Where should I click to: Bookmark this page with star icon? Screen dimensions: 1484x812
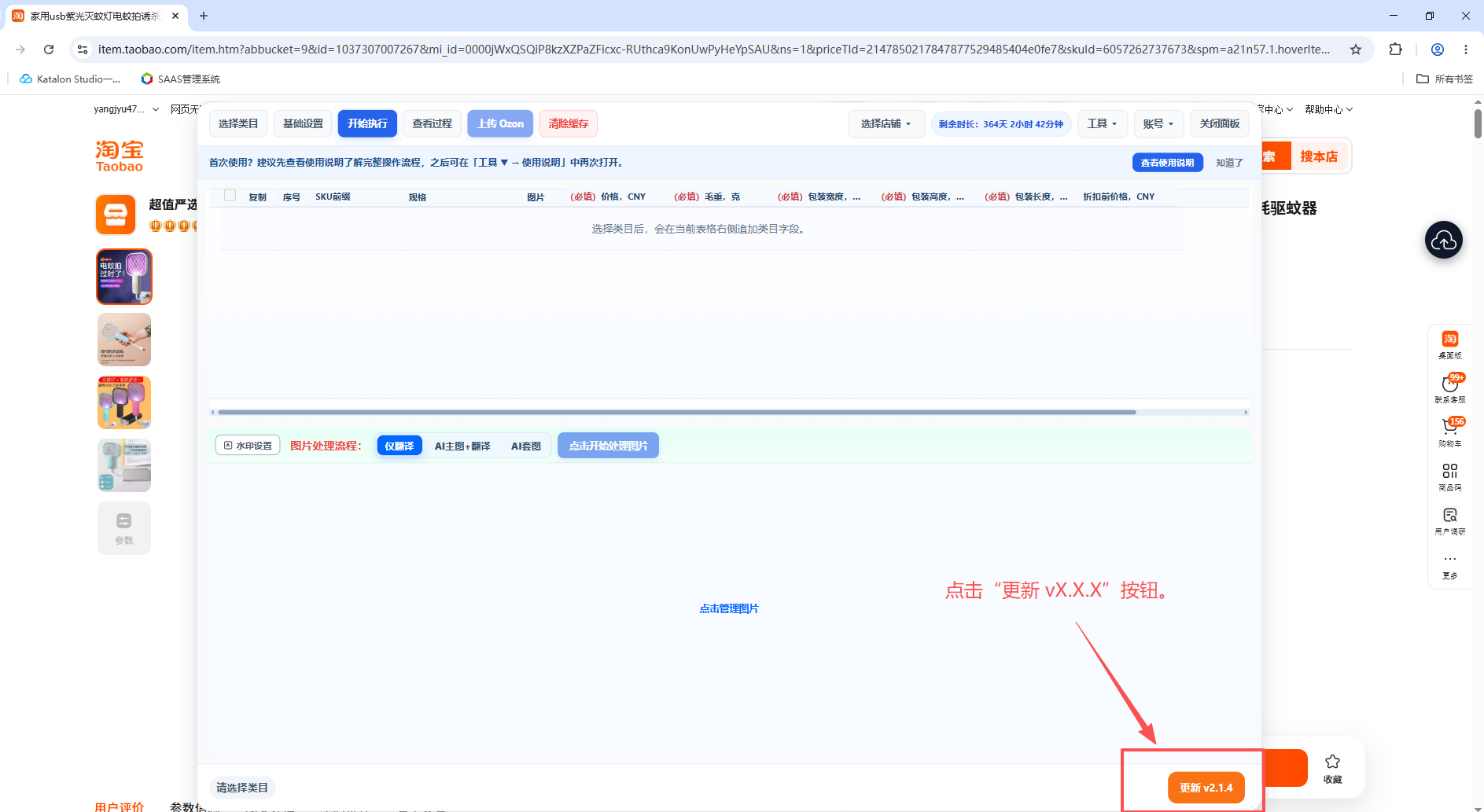click(x=1356, y=49)
